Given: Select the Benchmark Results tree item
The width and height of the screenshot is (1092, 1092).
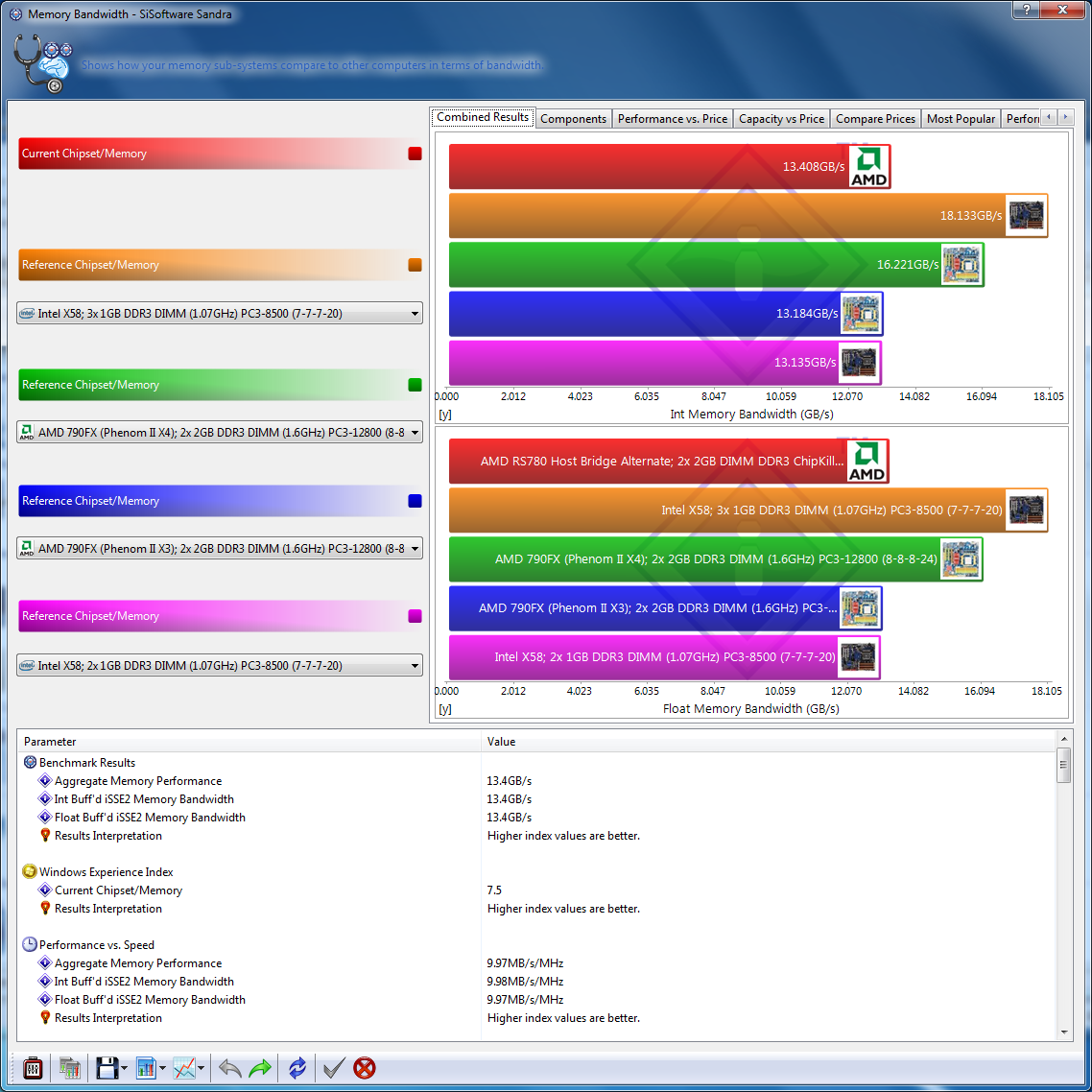Looking at the screenshot, I should pos(87,763).
